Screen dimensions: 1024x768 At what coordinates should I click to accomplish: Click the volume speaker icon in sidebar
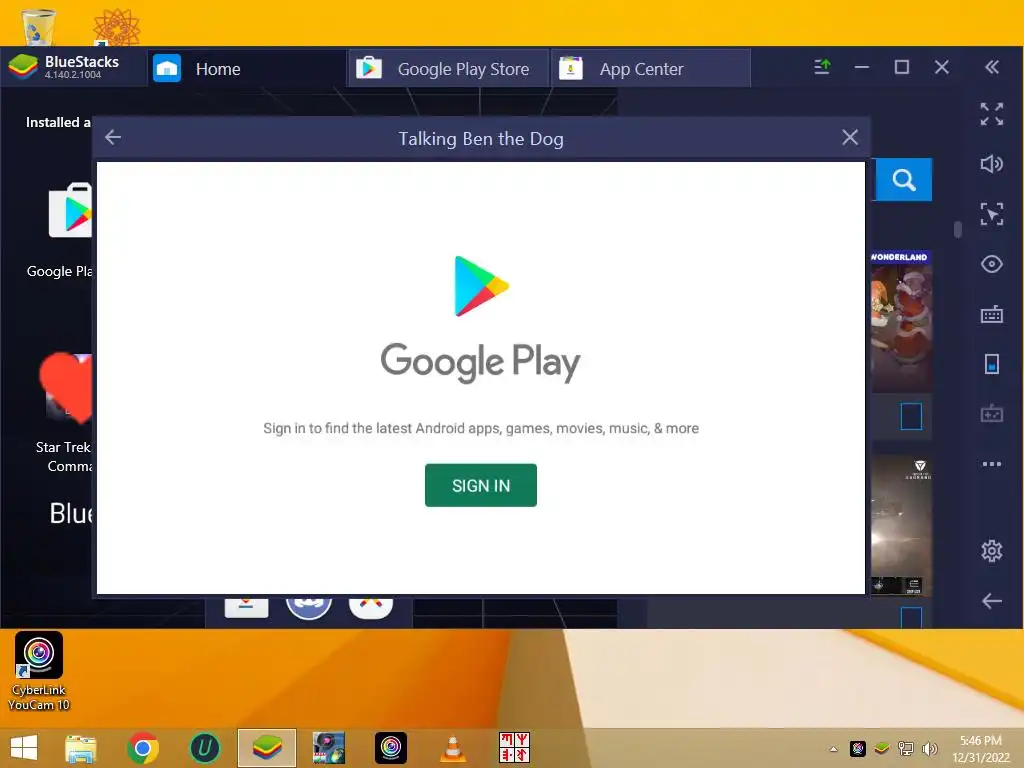pyautogui.click(x=991, y=164)
